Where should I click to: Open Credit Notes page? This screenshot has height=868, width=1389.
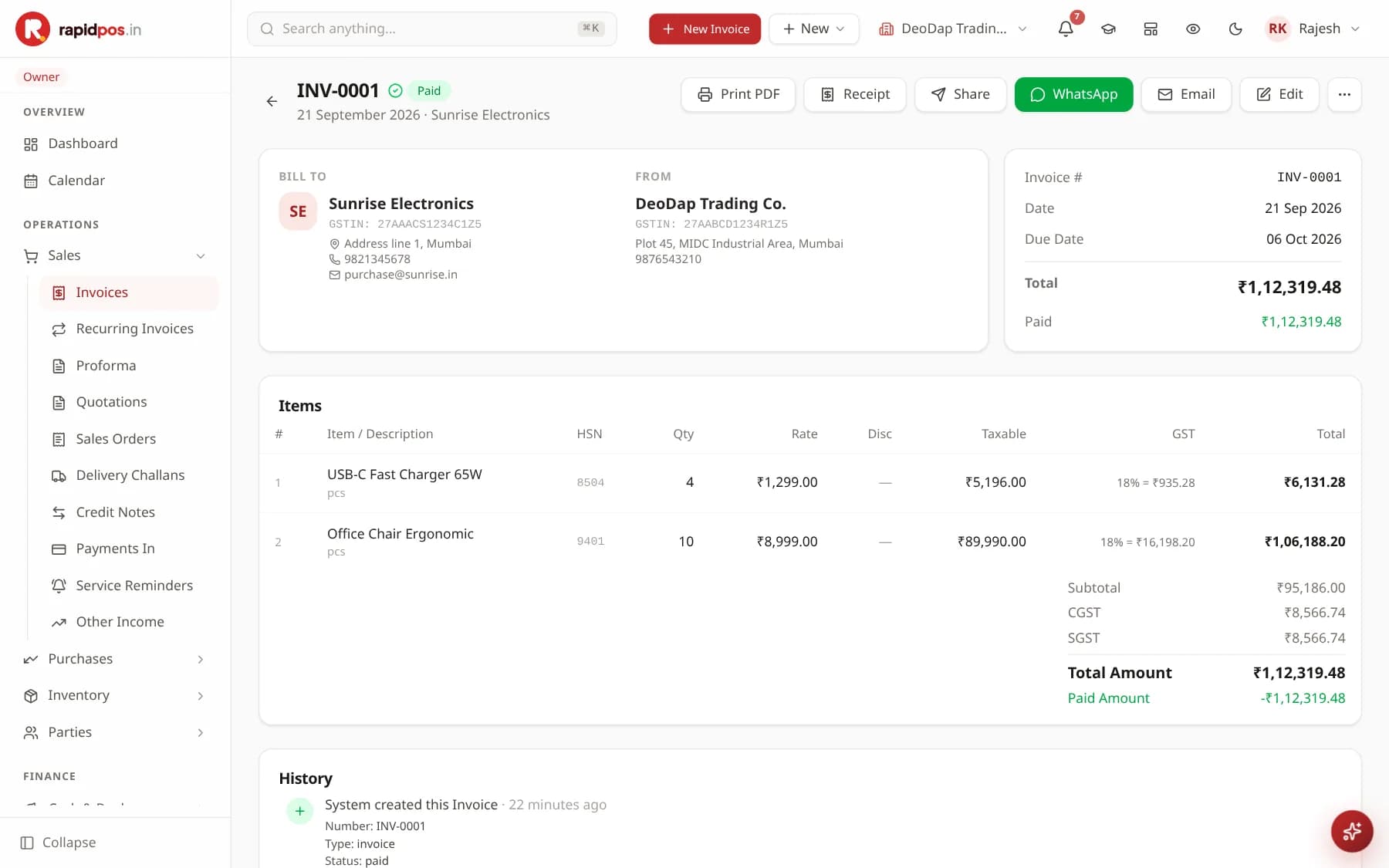click(129, 512)
